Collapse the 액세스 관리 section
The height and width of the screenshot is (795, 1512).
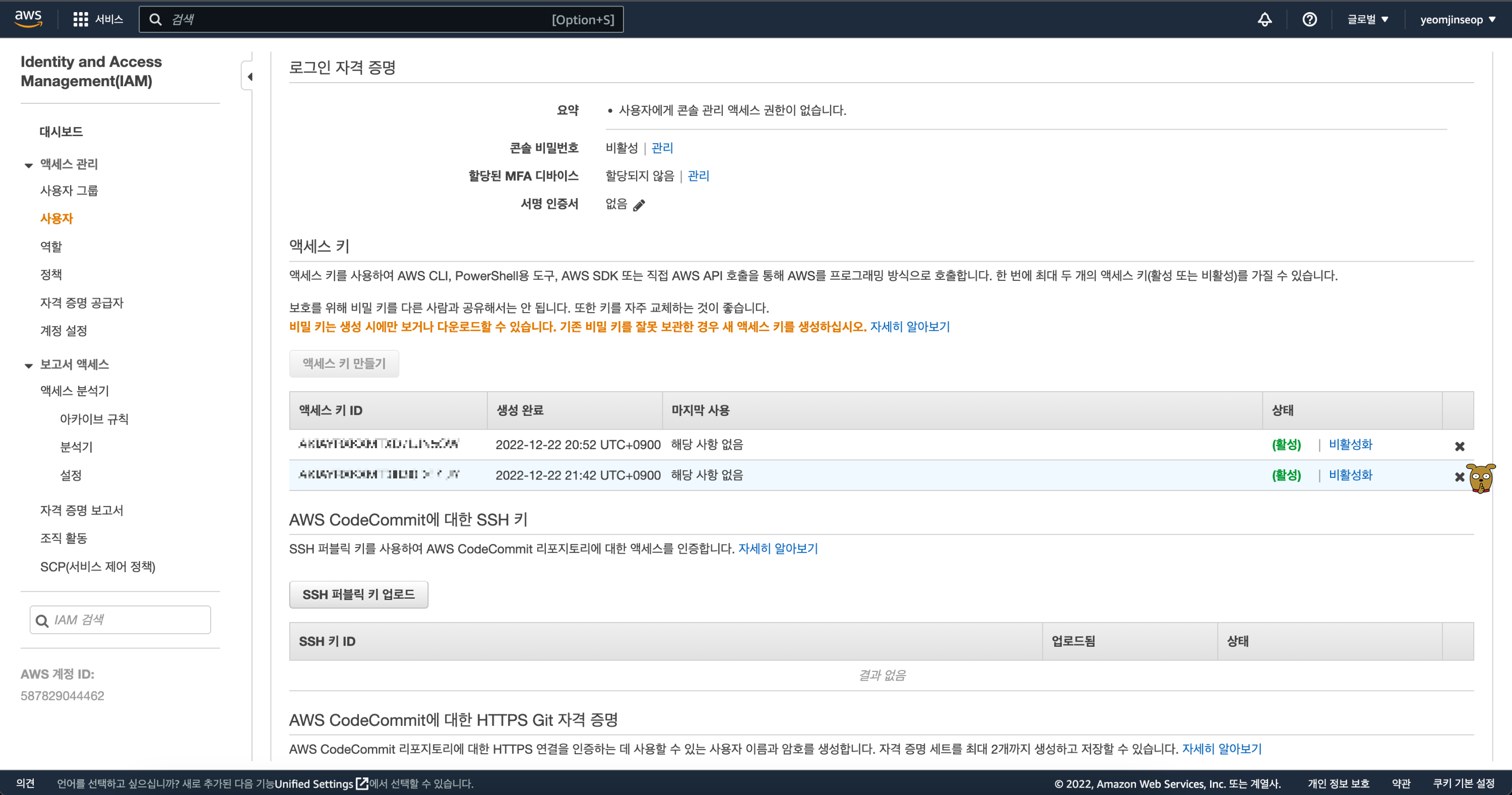[x=28, y=165]
